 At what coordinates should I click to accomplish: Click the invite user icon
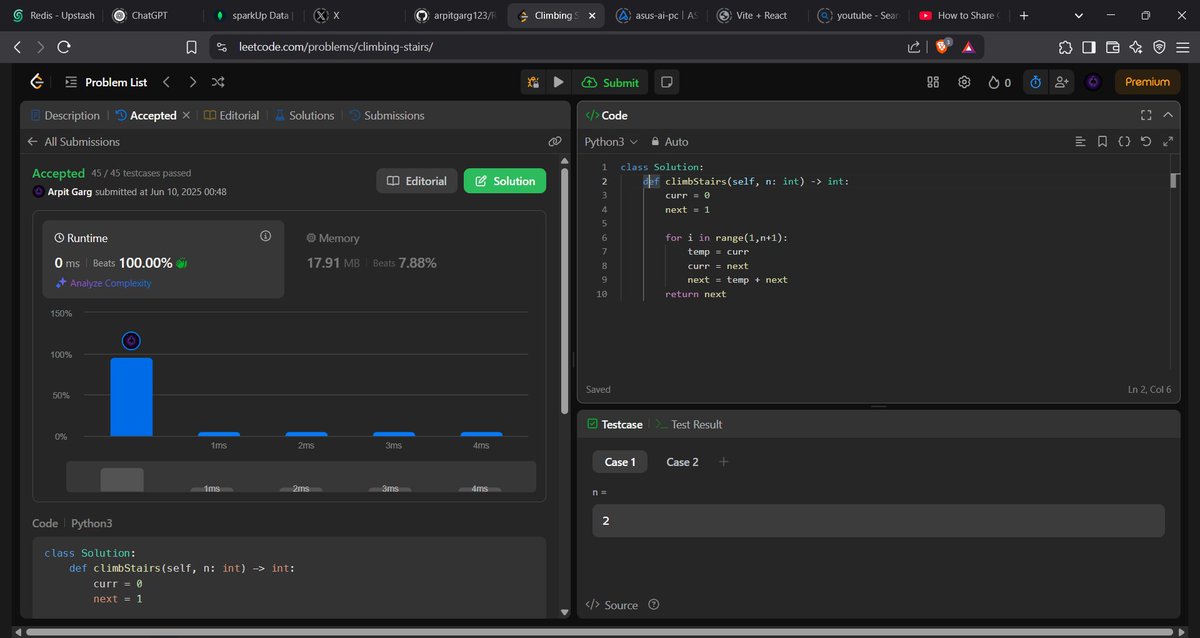pos(1061,82)
